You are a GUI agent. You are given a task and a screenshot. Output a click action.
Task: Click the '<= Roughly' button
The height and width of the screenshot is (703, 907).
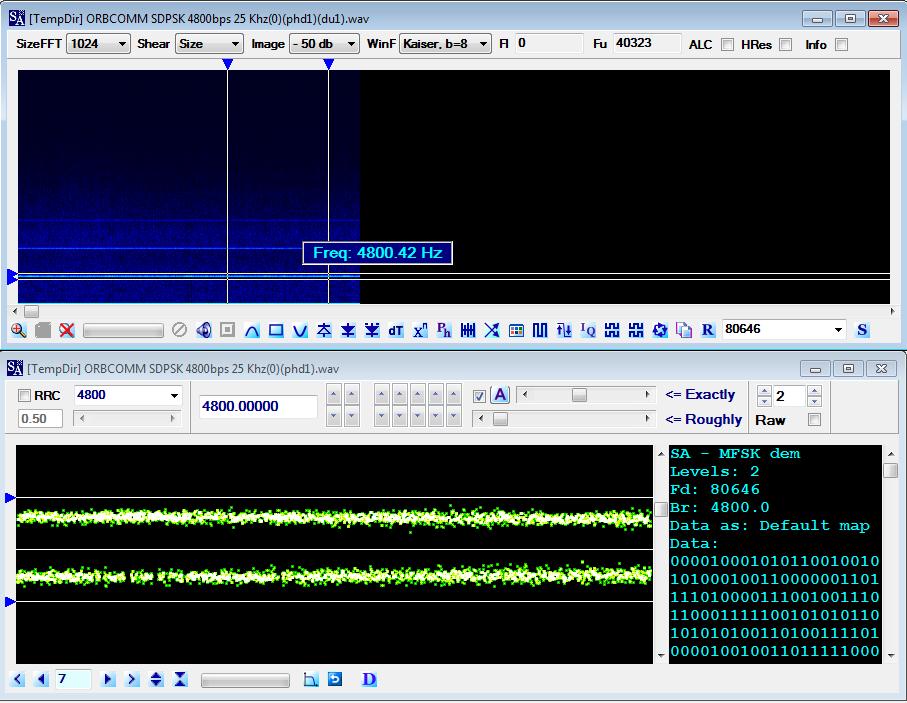703,420
